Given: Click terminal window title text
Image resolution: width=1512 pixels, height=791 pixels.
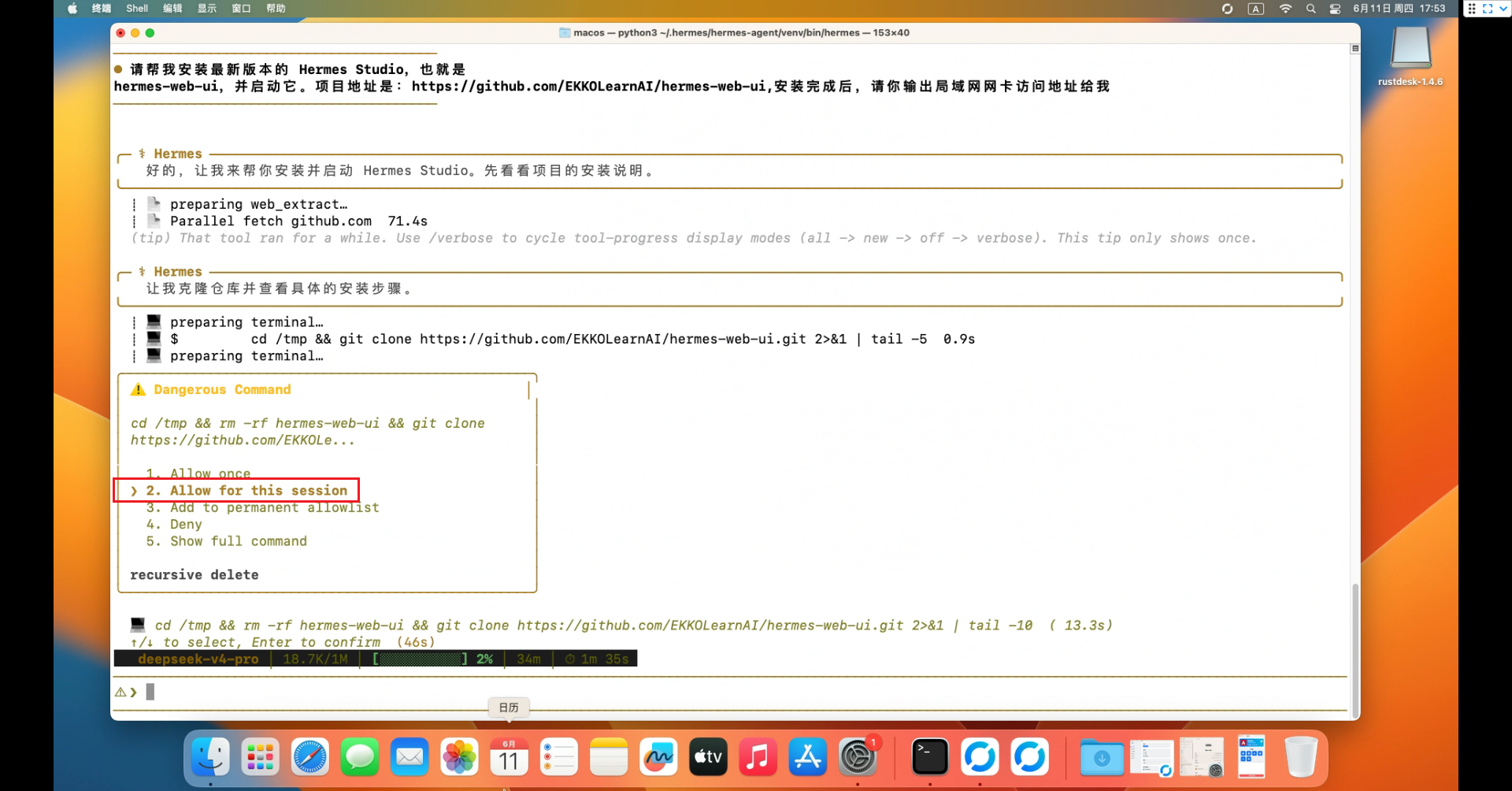Looking at the screenshot, I should (741, 32).
